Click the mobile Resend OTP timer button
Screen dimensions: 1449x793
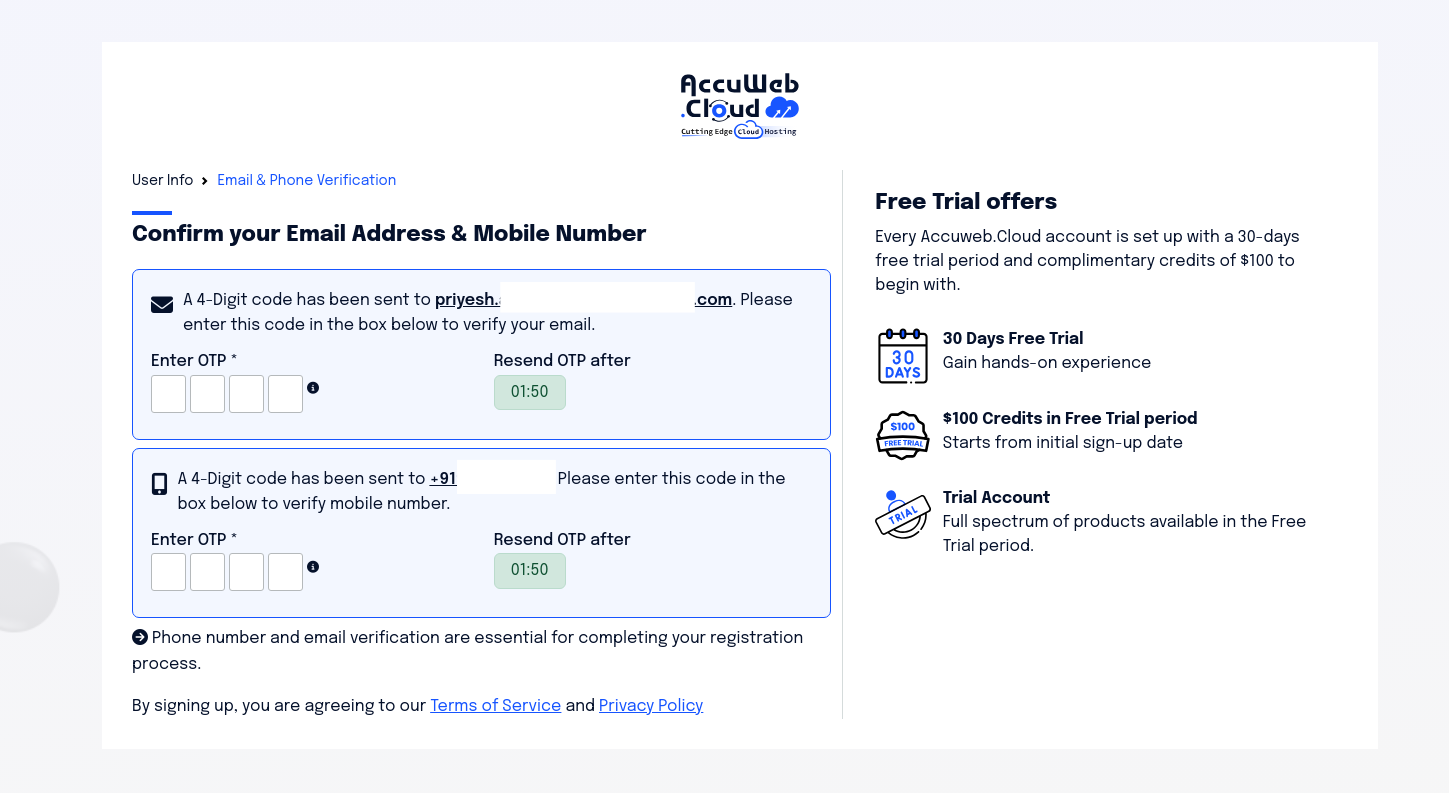(530, 570)
